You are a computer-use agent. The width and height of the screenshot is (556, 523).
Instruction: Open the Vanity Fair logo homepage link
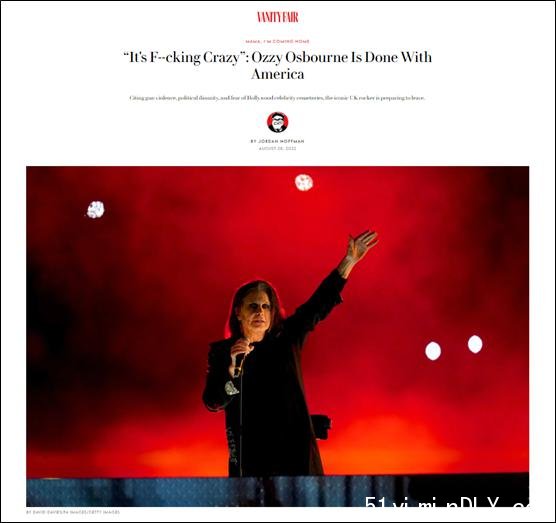tap(278, 17)
